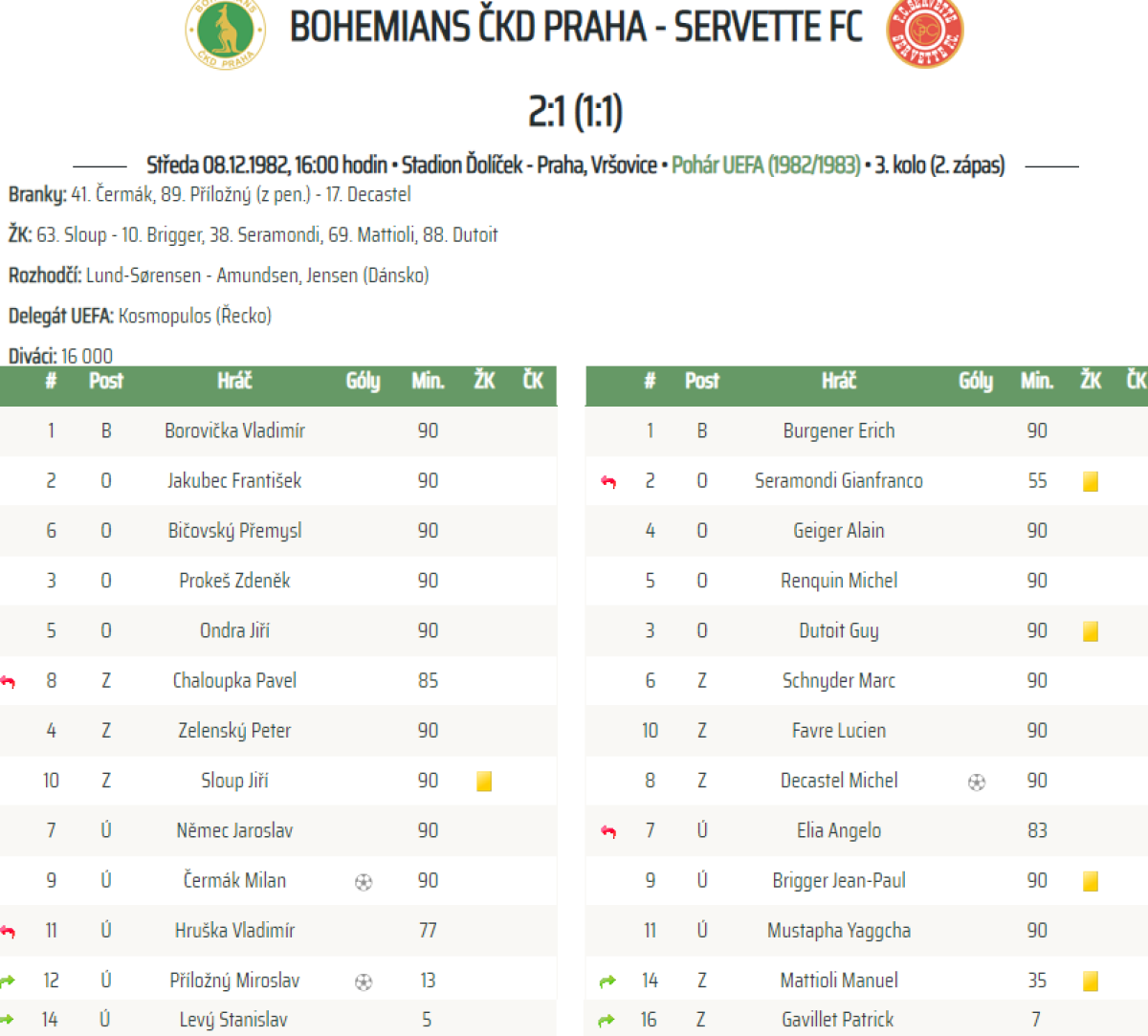Click Přiložný Miroslav's goal ball icon

pos(364,981)
